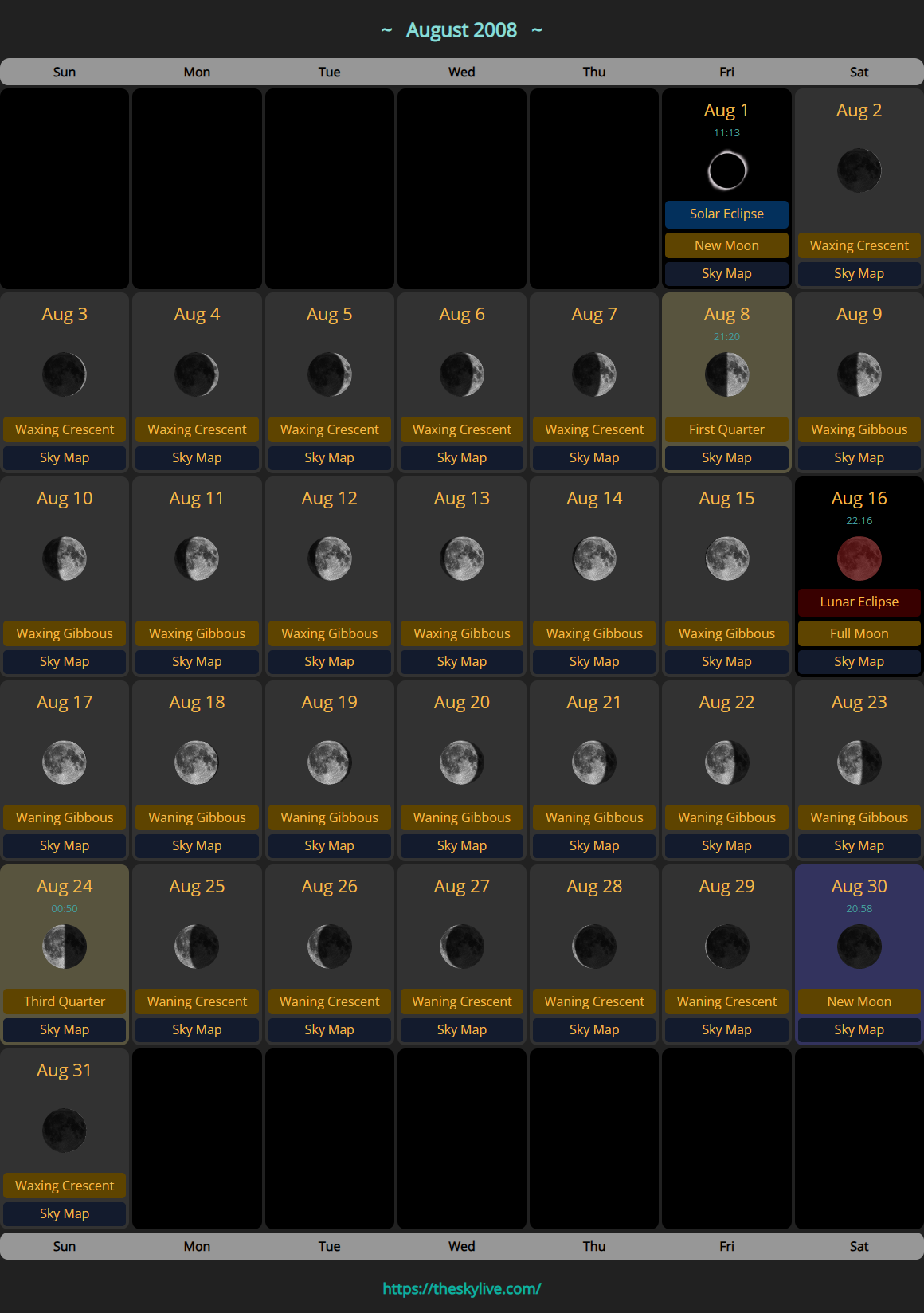Click the New Moon label on Aug 30

click(x=859, y=1001)
